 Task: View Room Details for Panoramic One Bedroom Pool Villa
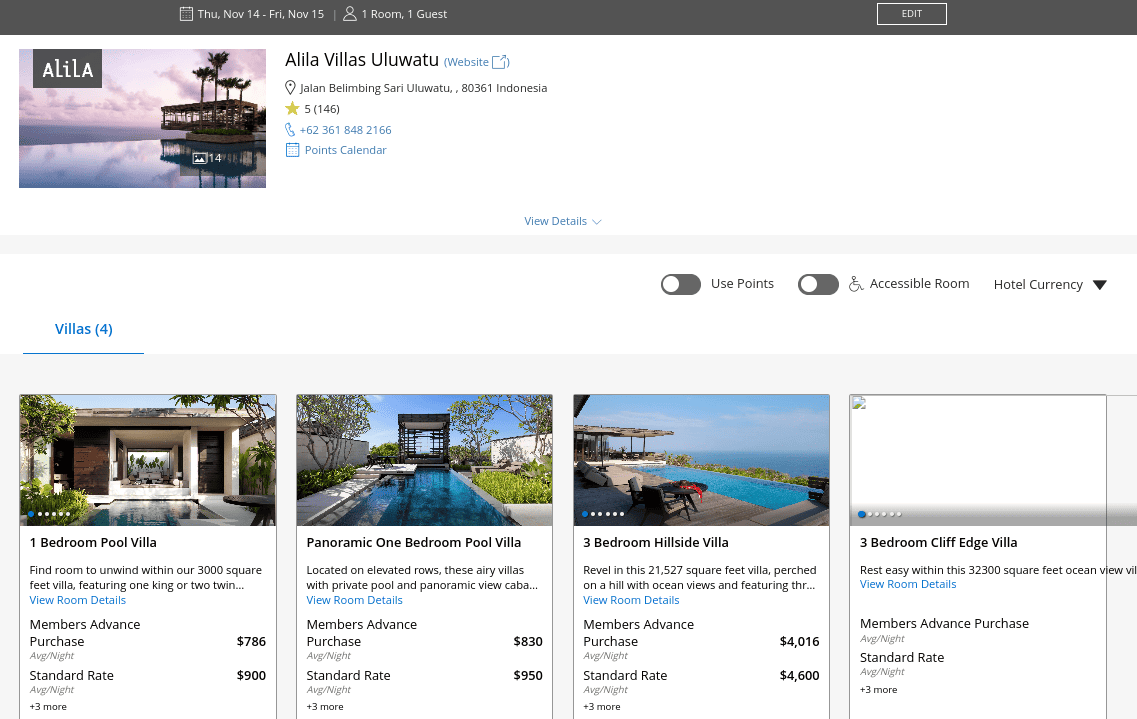[355, 600]
